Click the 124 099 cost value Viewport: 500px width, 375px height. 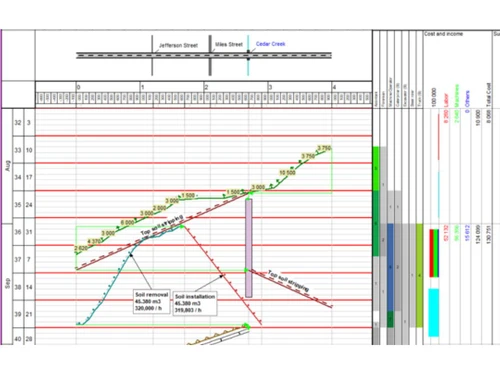tap(478, 234)
